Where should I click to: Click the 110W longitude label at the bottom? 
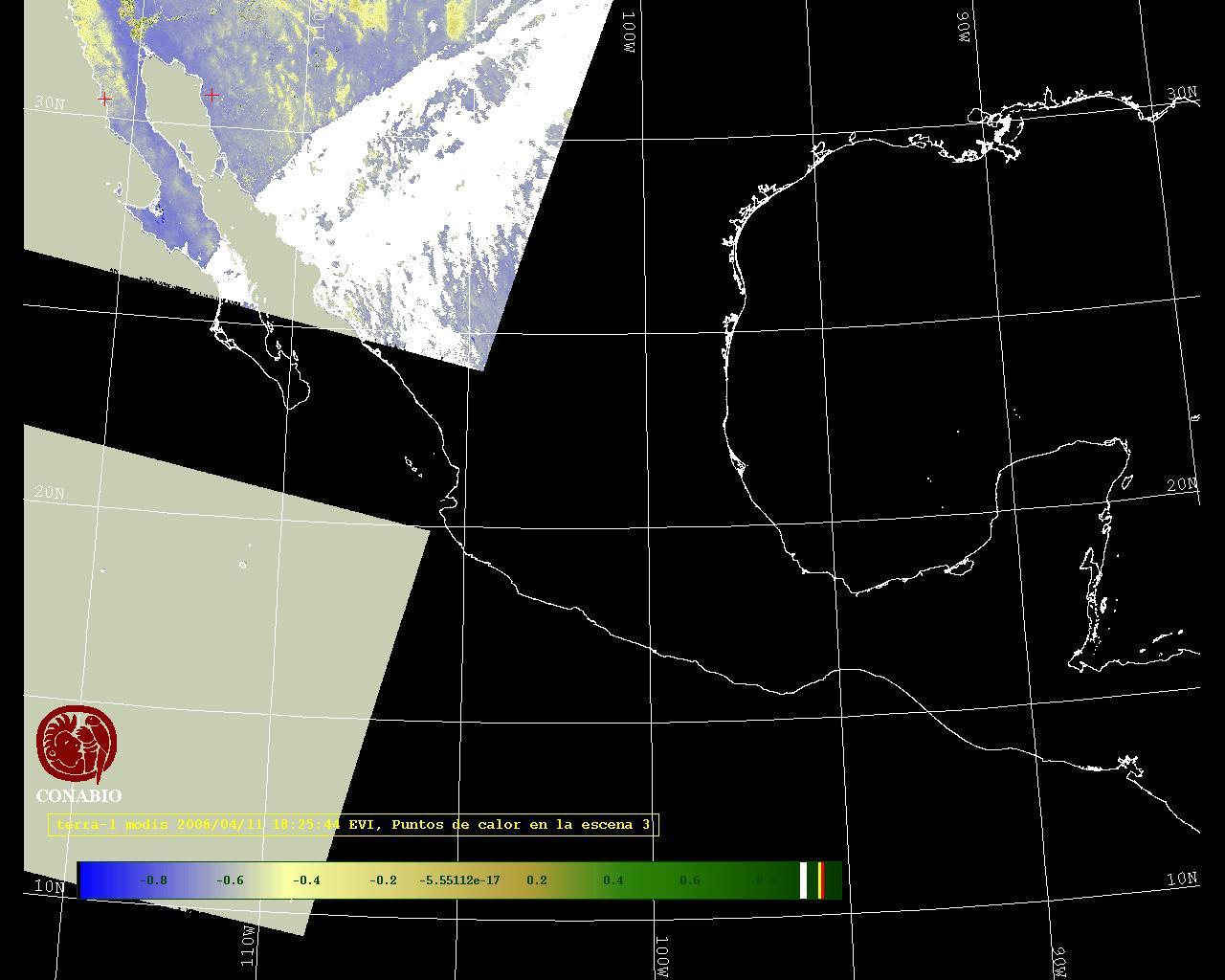pos(248,946)
